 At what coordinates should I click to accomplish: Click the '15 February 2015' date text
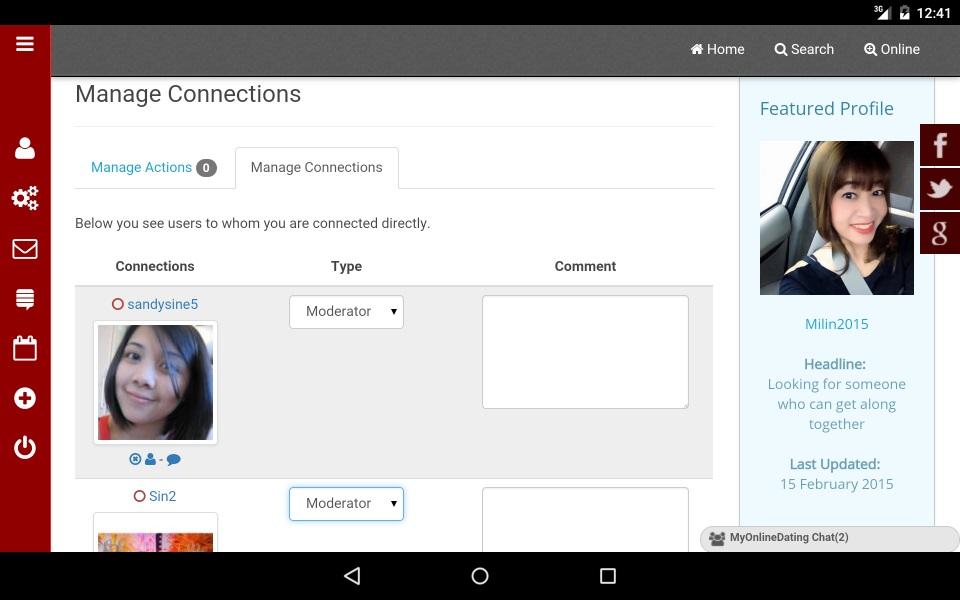tap(836, 484)
